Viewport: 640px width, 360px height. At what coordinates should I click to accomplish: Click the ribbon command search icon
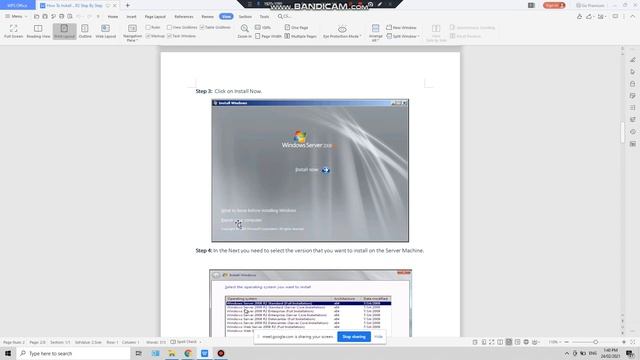click(280, 16)
